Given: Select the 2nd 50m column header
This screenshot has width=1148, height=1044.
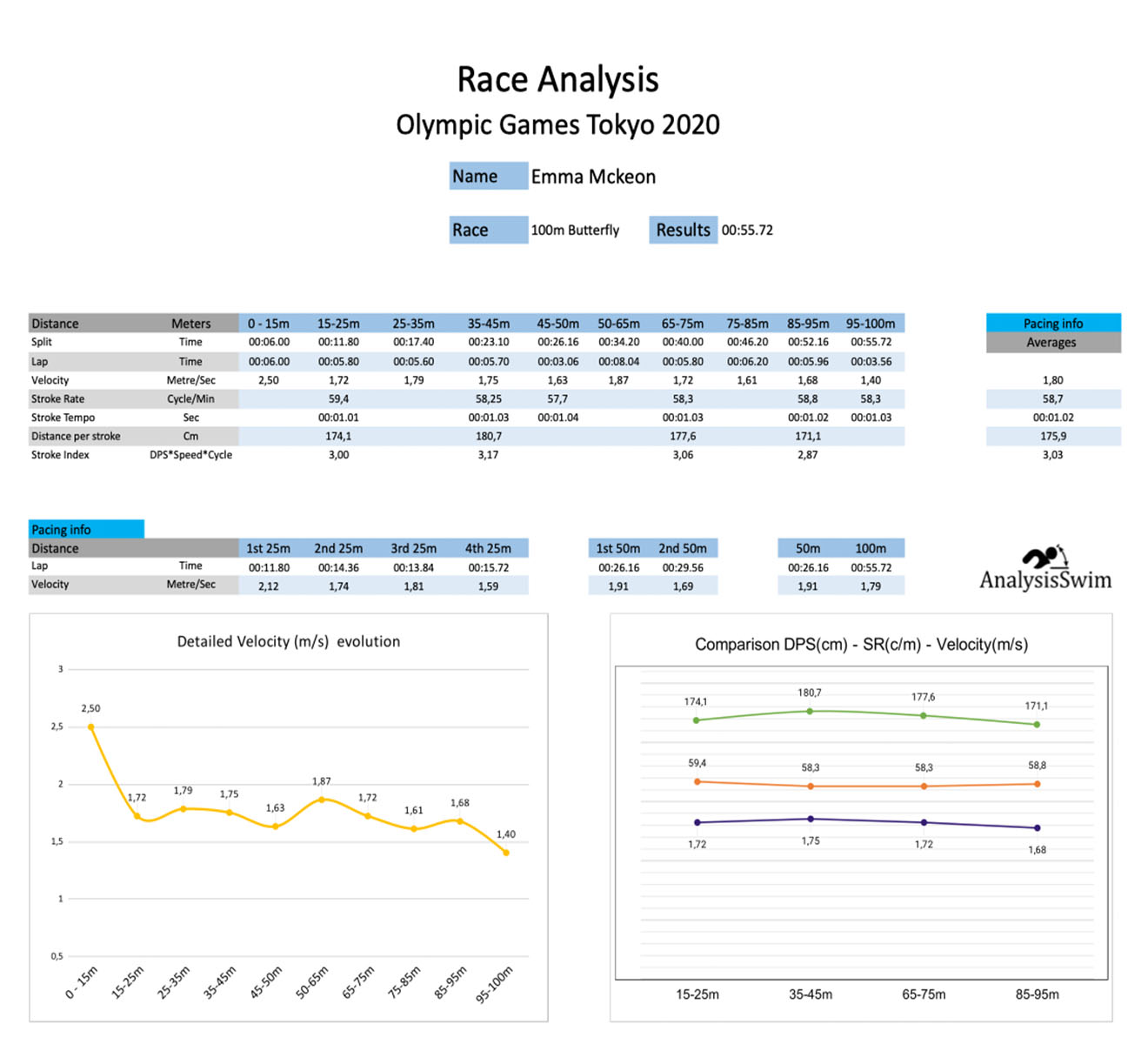Looking at the screenshot, I should (x=683, y=548).
